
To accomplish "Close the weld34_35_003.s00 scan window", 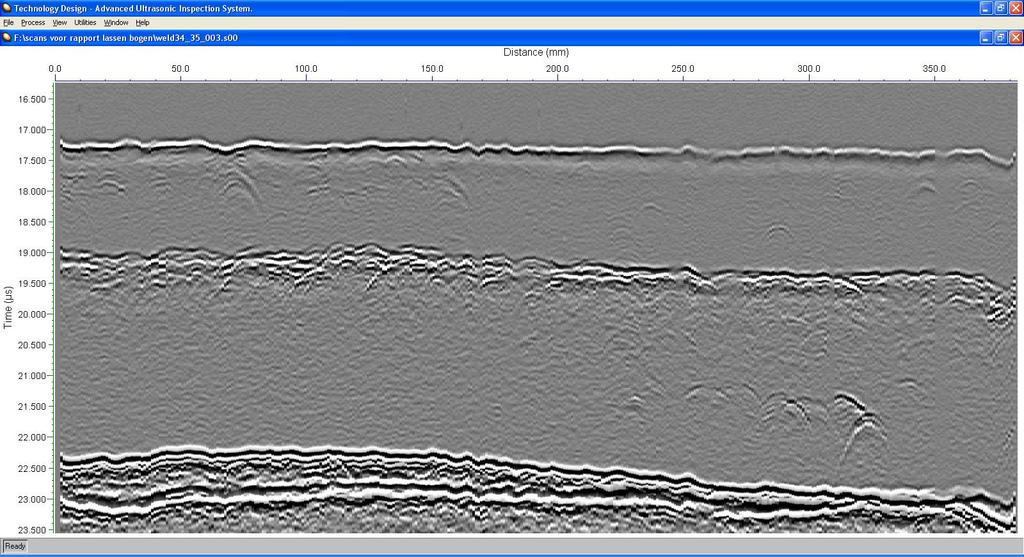I will coord(1016,38).
